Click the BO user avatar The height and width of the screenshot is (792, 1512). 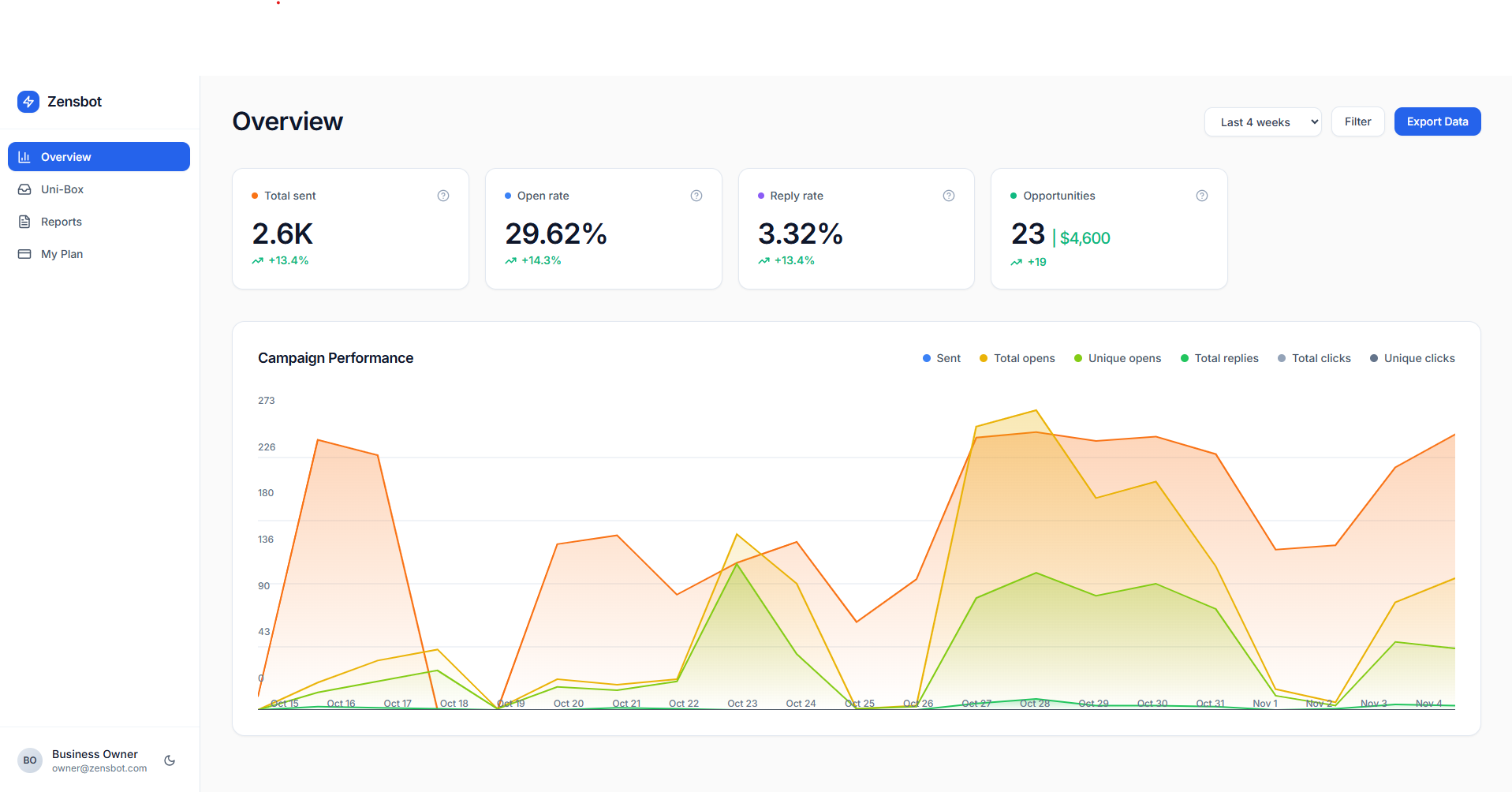[29, 760]
